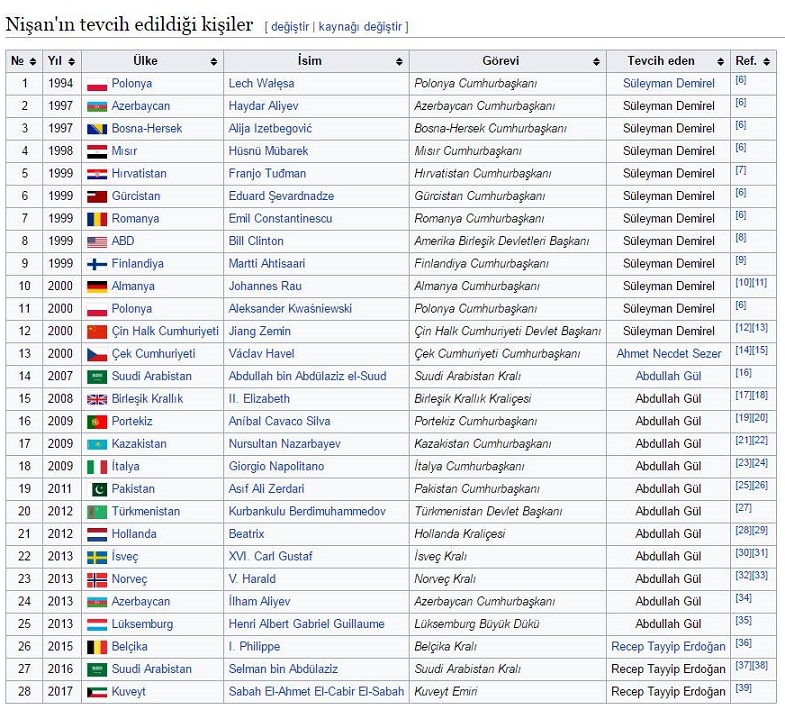
Task: Open the Selman bin Abdülaziz link
Action: 283,669
